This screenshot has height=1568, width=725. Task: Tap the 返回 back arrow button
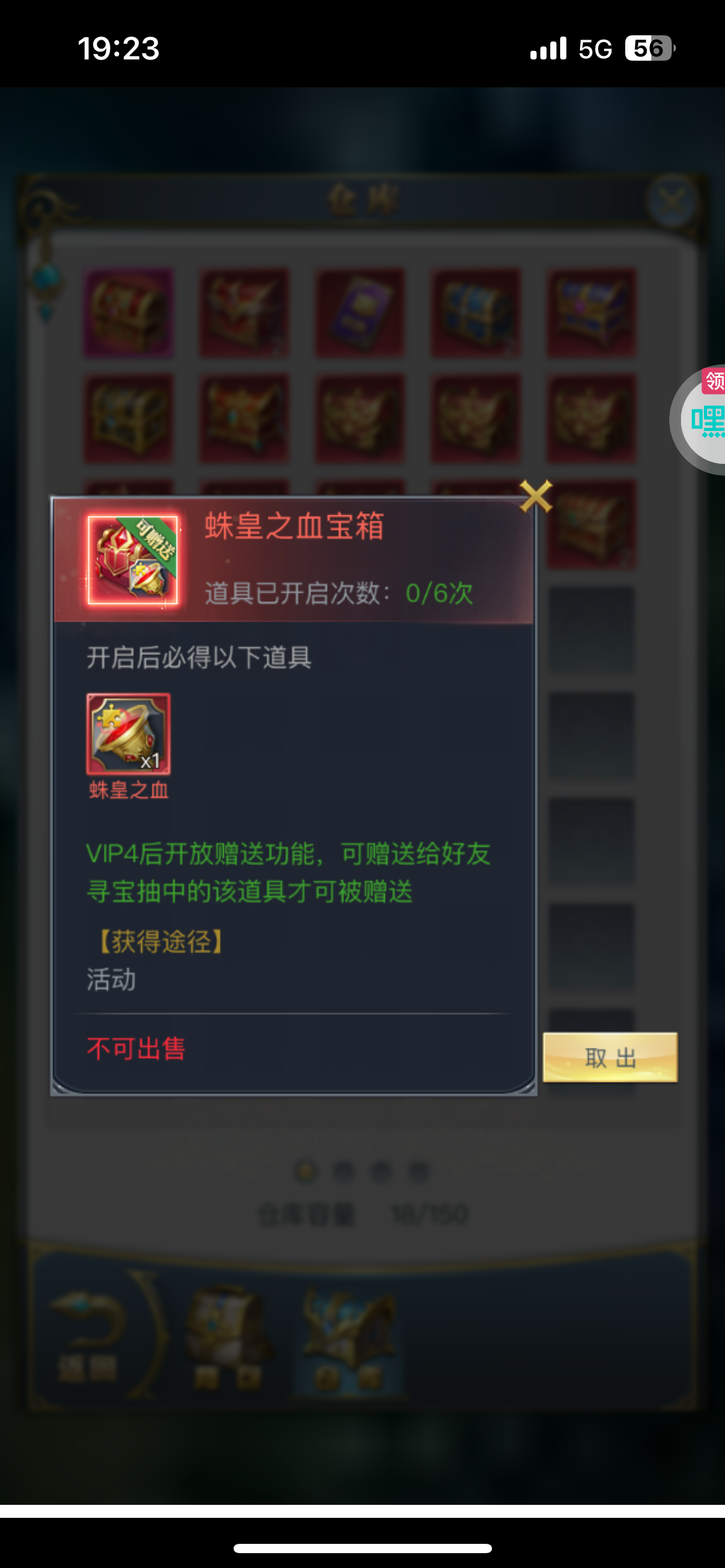coord(88,1331)
